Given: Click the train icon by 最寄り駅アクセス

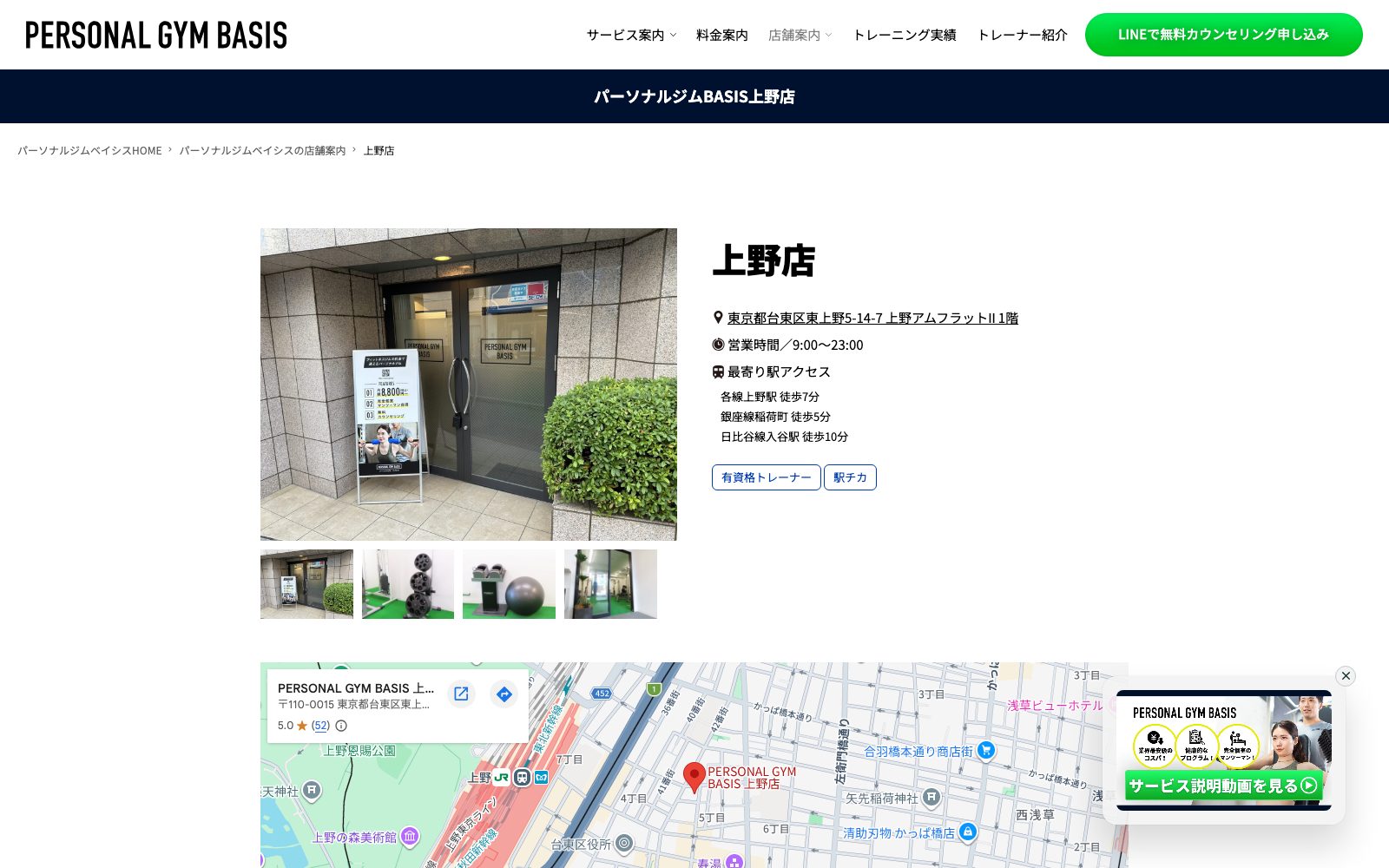Looking at the screenshot, I should (x=718, y=372).
